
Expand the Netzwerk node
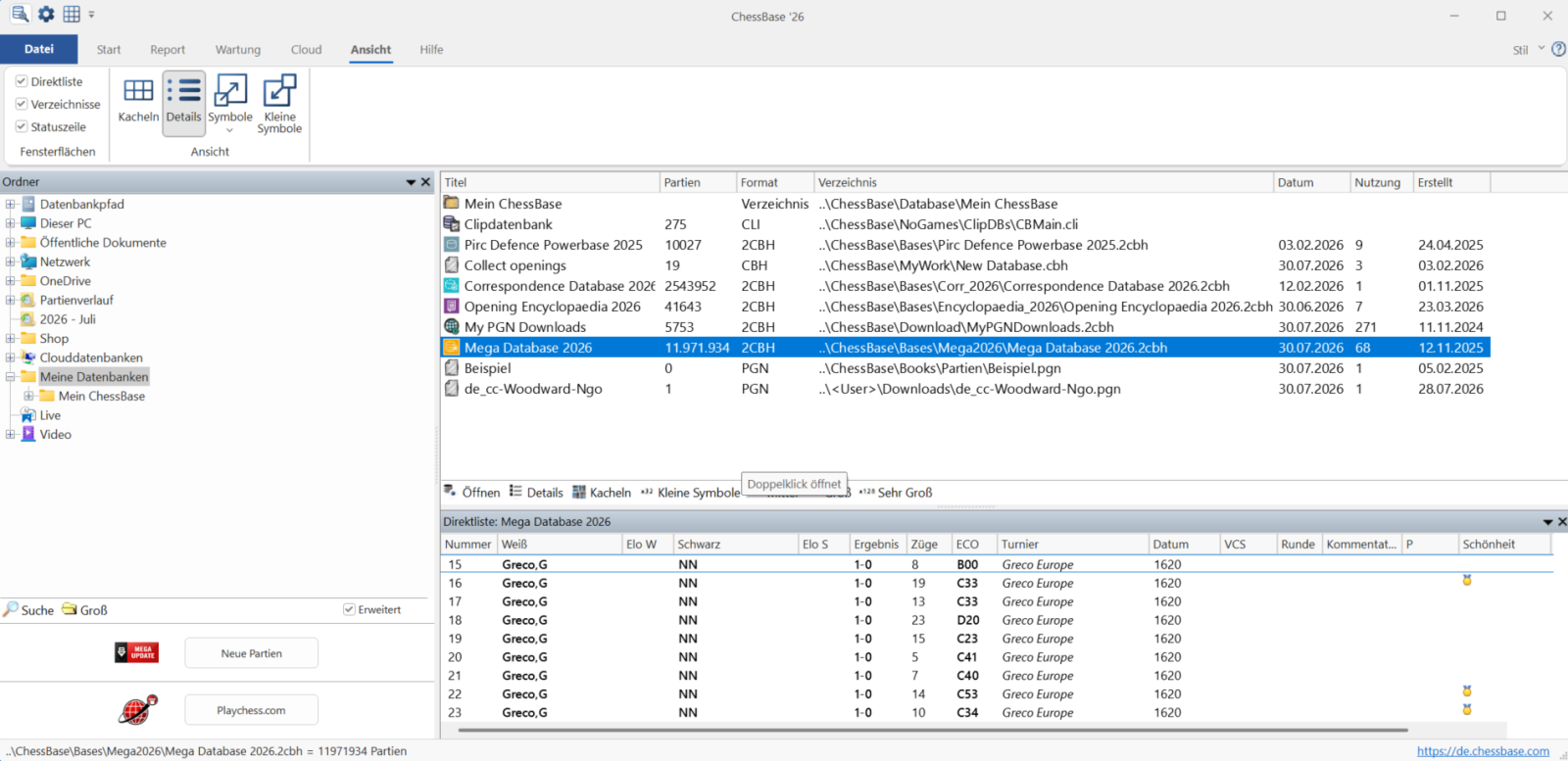[x=10, y=262]
